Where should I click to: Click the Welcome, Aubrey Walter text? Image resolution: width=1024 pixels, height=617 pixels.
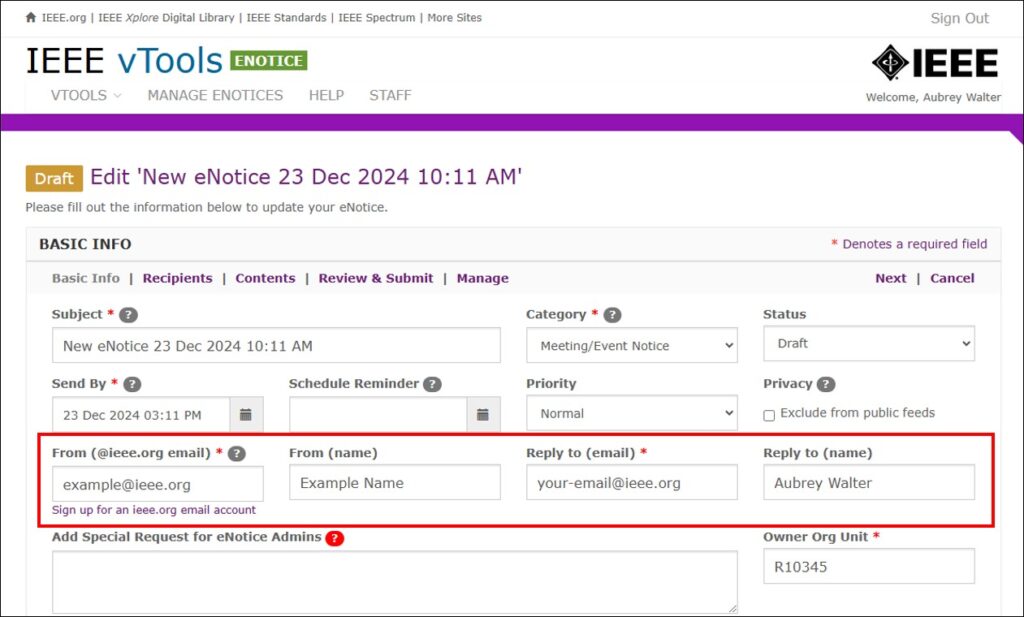tap(933, 97)
